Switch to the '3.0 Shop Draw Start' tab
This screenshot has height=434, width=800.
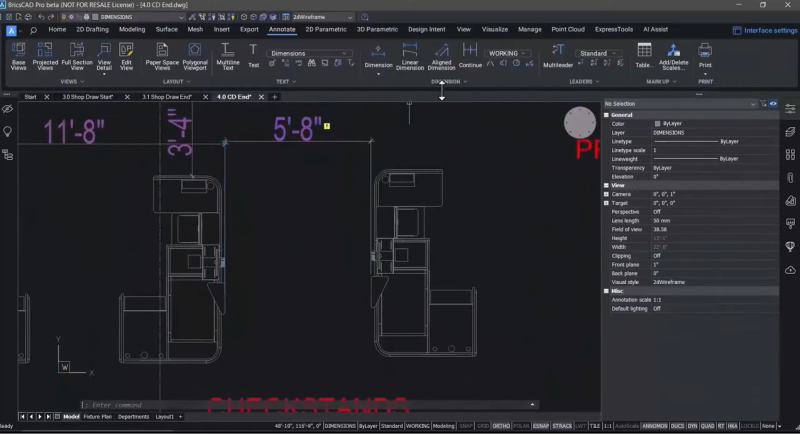point(88,97)
